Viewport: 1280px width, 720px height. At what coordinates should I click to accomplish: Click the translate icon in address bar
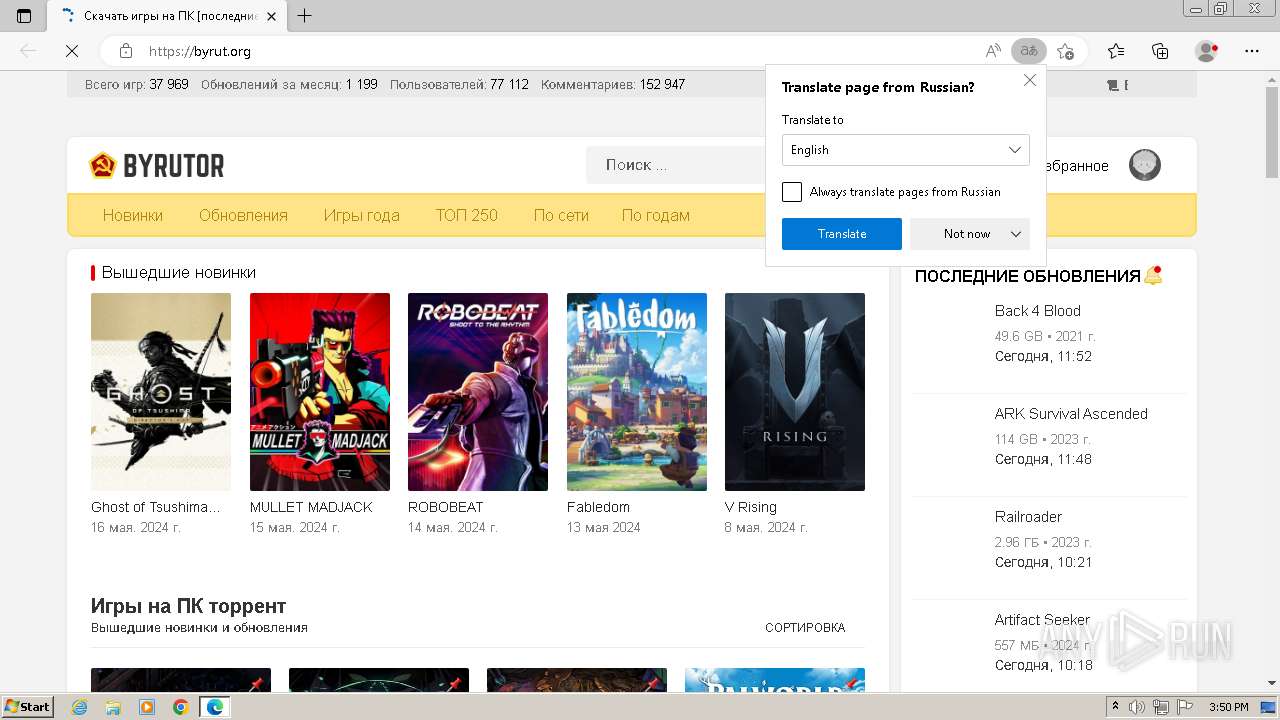[x=1028, y=51]
